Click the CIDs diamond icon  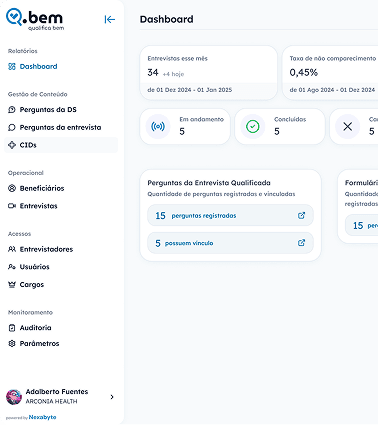click(x=12, y=145)
